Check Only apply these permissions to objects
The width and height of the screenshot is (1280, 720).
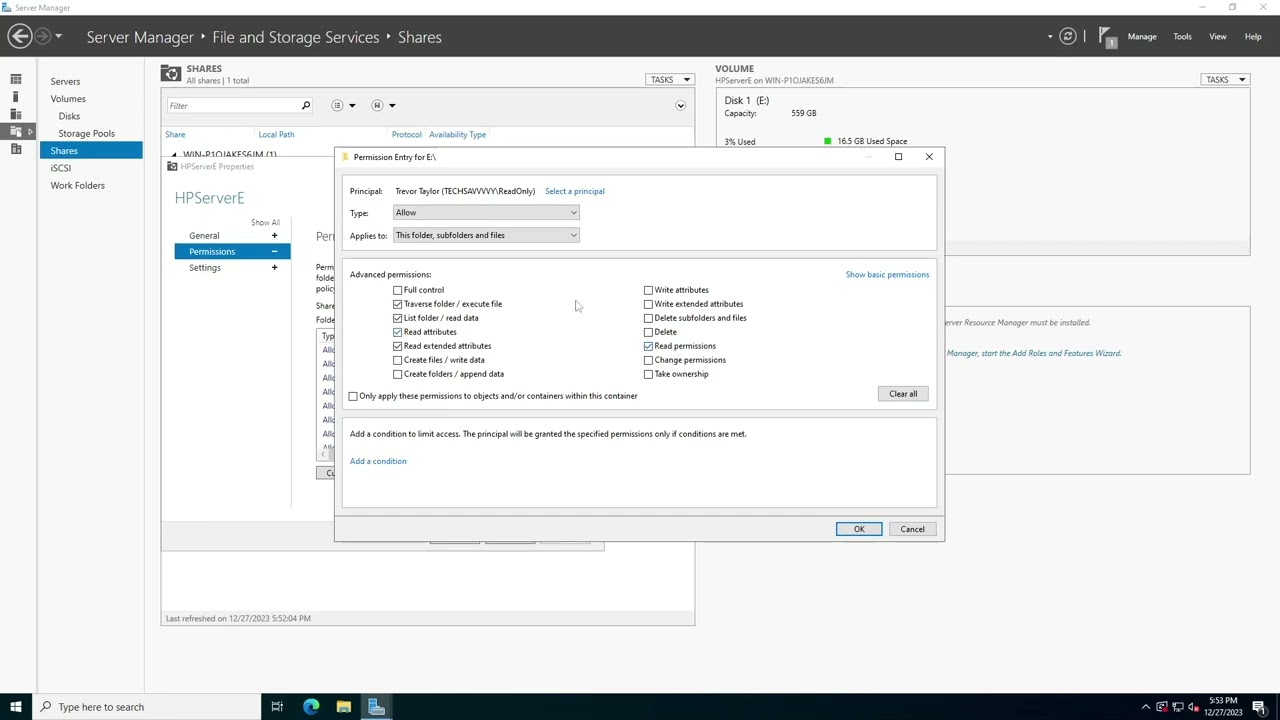[x=353, y=396]
